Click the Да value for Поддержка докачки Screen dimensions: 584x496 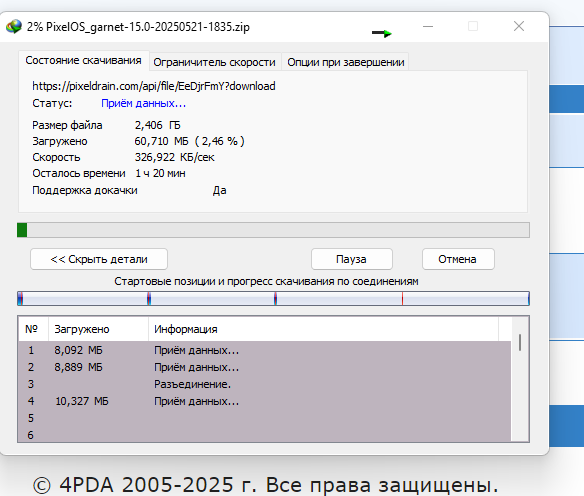point(219,191)
